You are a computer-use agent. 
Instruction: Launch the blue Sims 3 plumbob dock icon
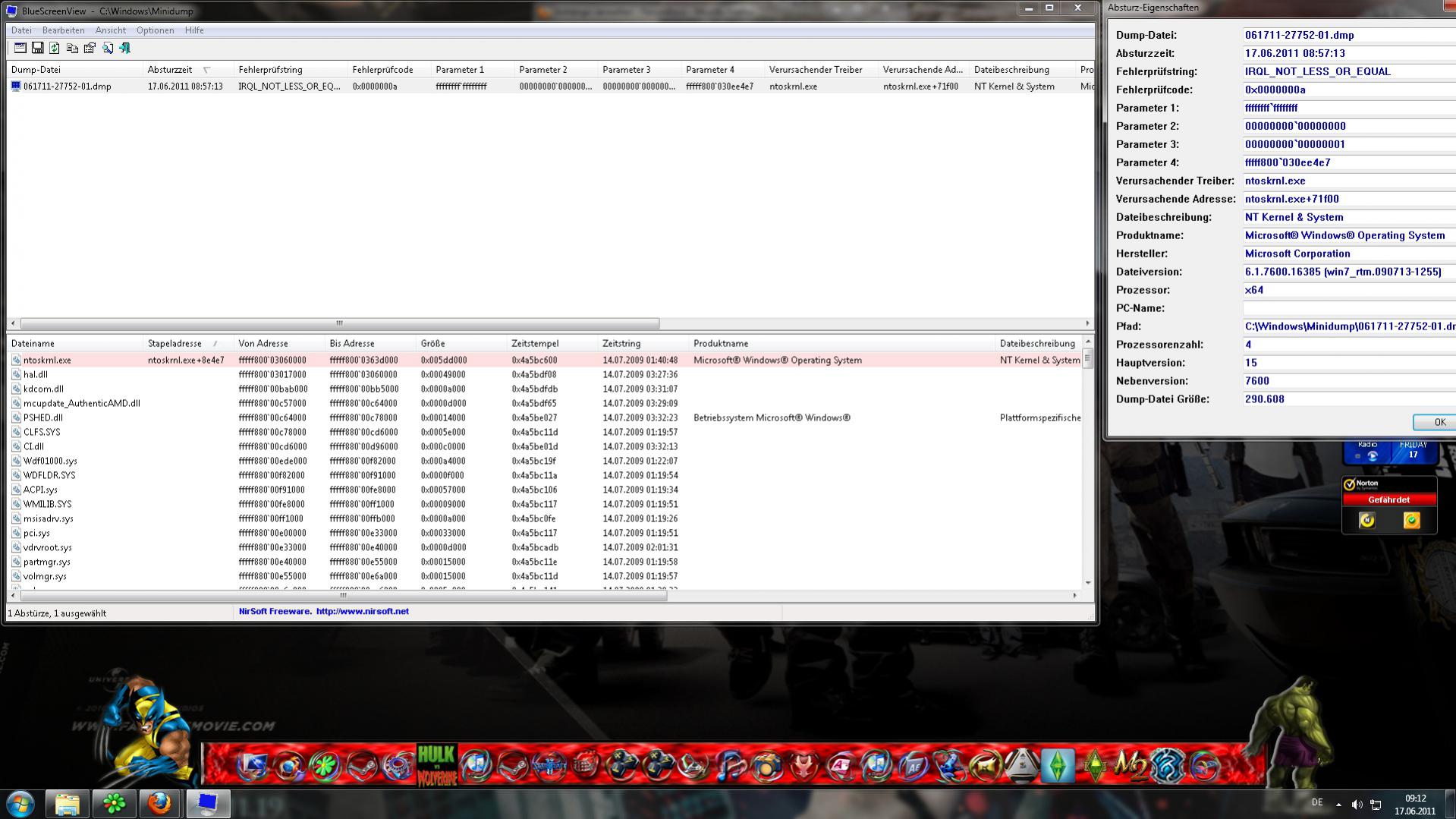pos(1058,766)
